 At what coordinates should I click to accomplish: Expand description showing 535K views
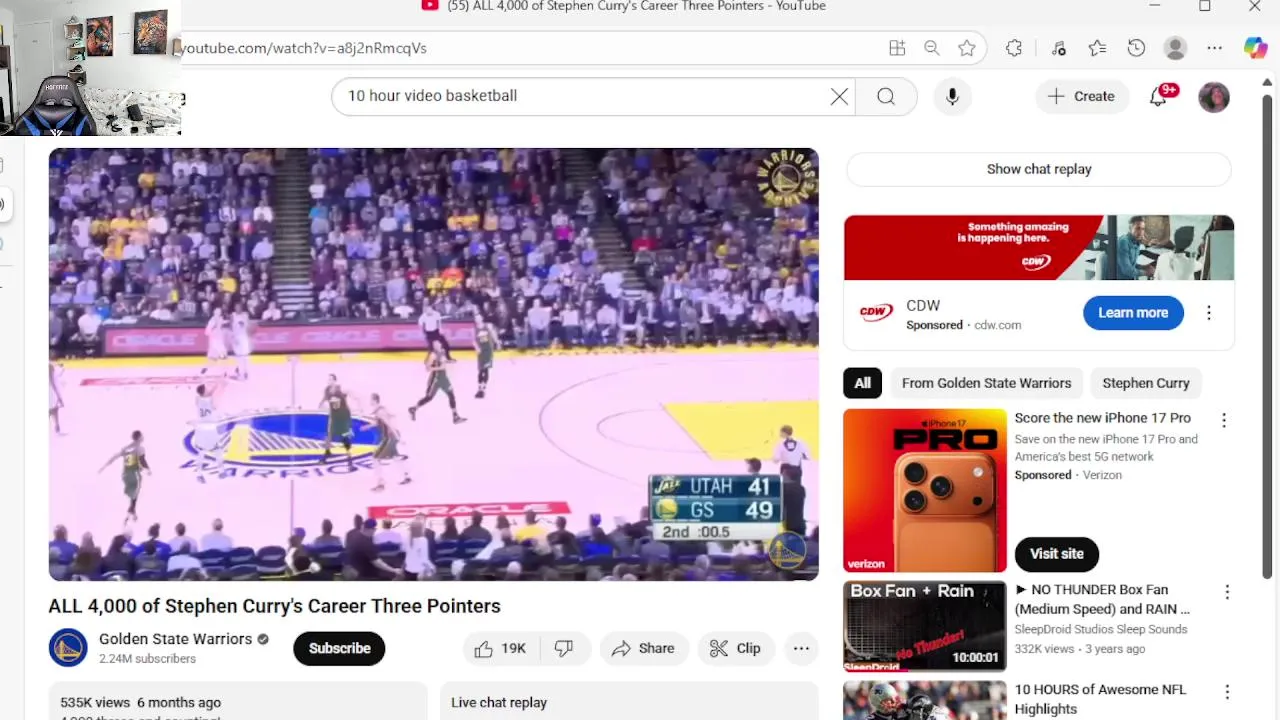(238, 702)
